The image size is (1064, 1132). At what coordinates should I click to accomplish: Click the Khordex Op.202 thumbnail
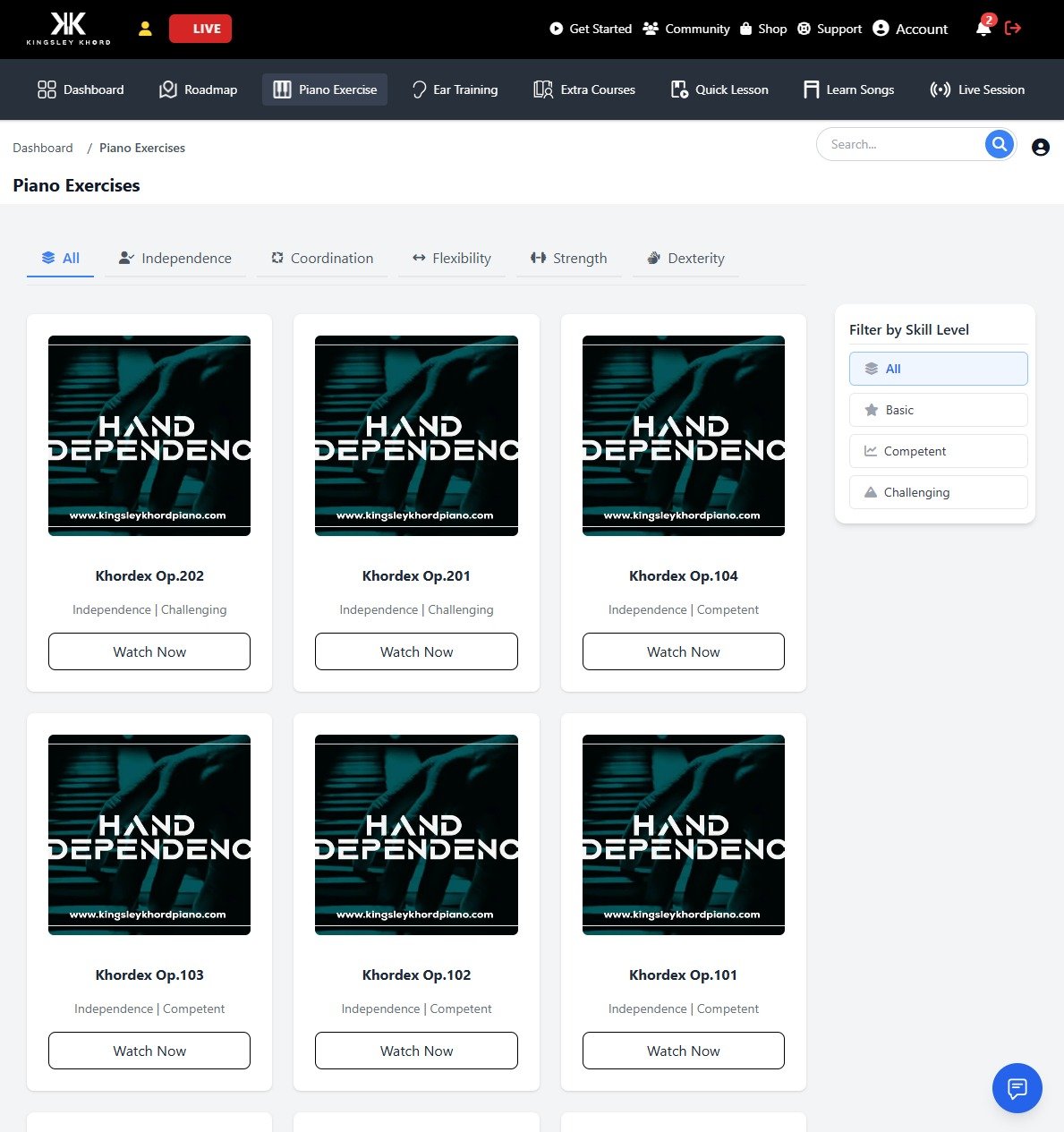(149, 436)
